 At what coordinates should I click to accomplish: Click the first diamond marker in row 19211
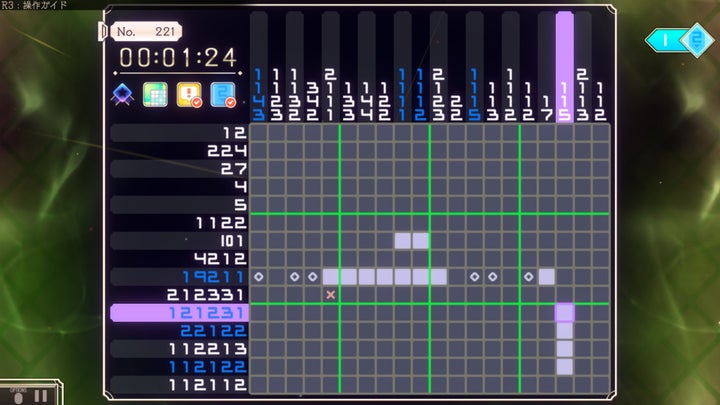259,277
